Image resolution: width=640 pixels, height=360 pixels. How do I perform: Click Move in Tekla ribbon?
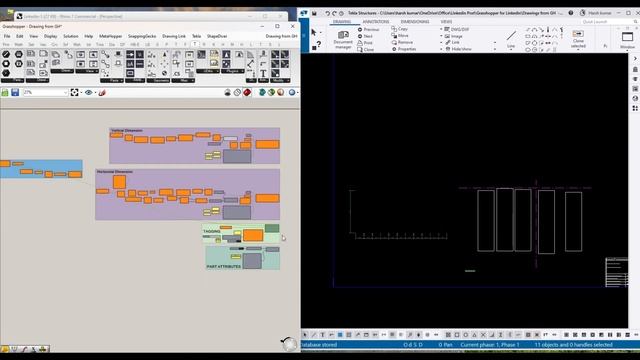pos(400,36)
